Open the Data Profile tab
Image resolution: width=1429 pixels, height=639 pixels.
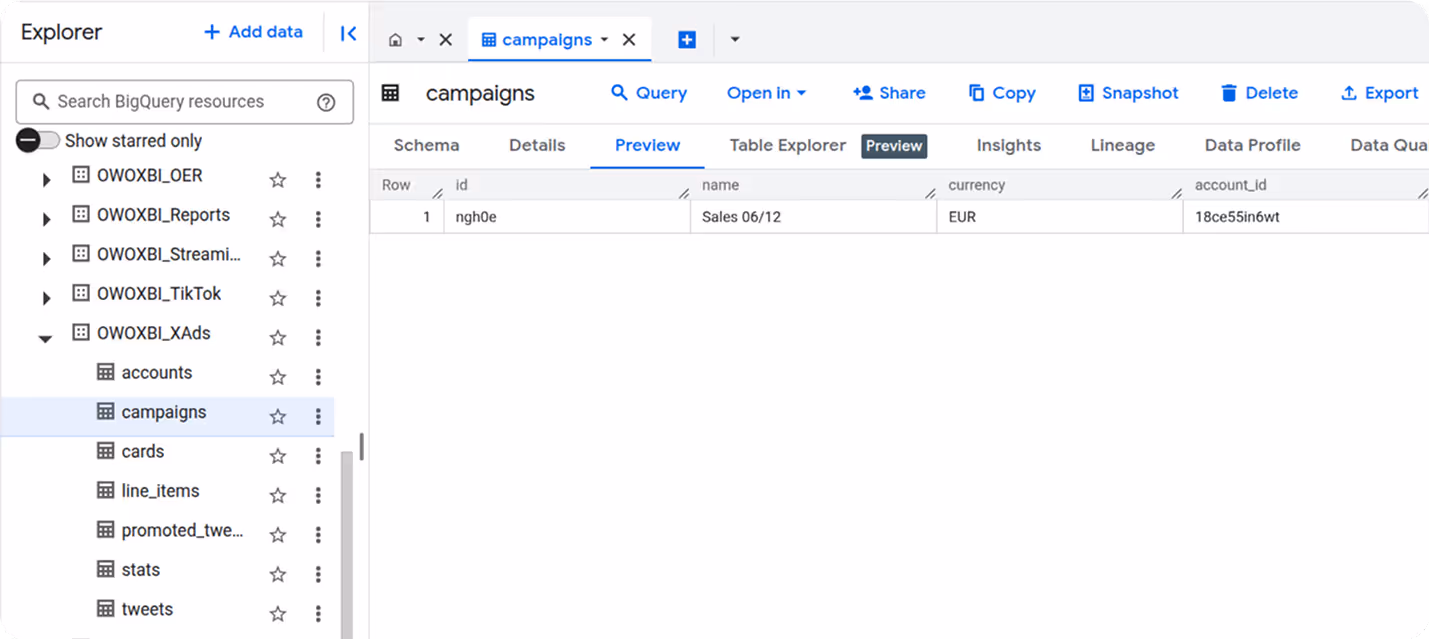click(x=1252, y=145)
